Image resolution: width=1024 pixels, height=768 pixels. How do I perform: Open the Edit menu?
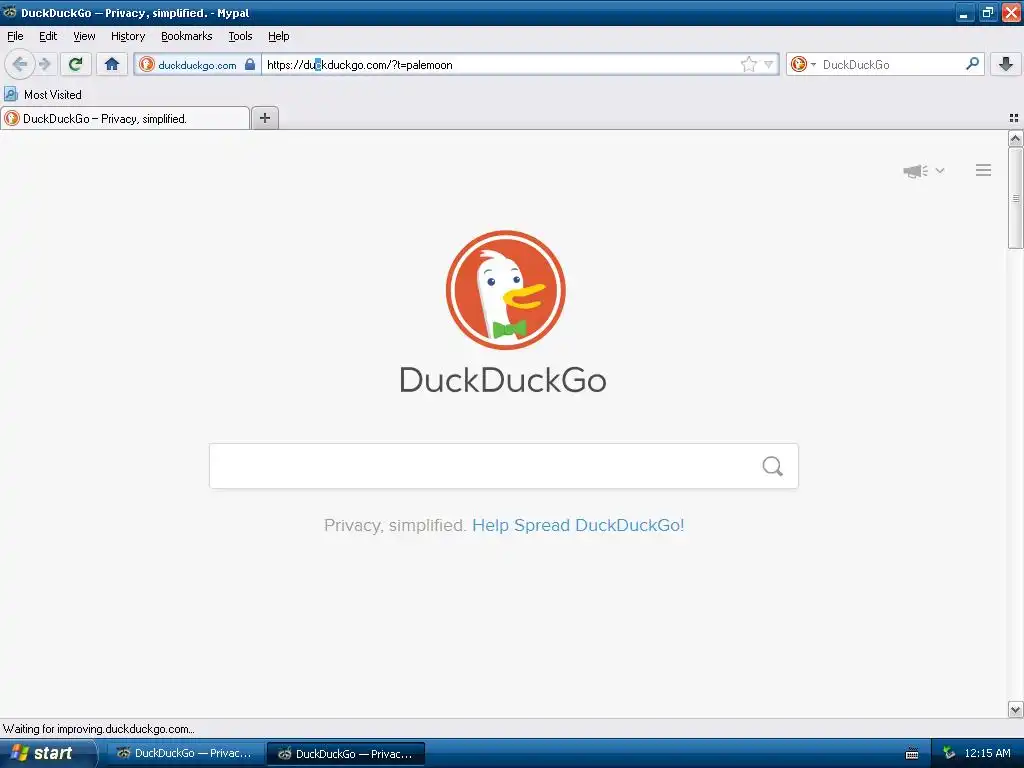48,37
